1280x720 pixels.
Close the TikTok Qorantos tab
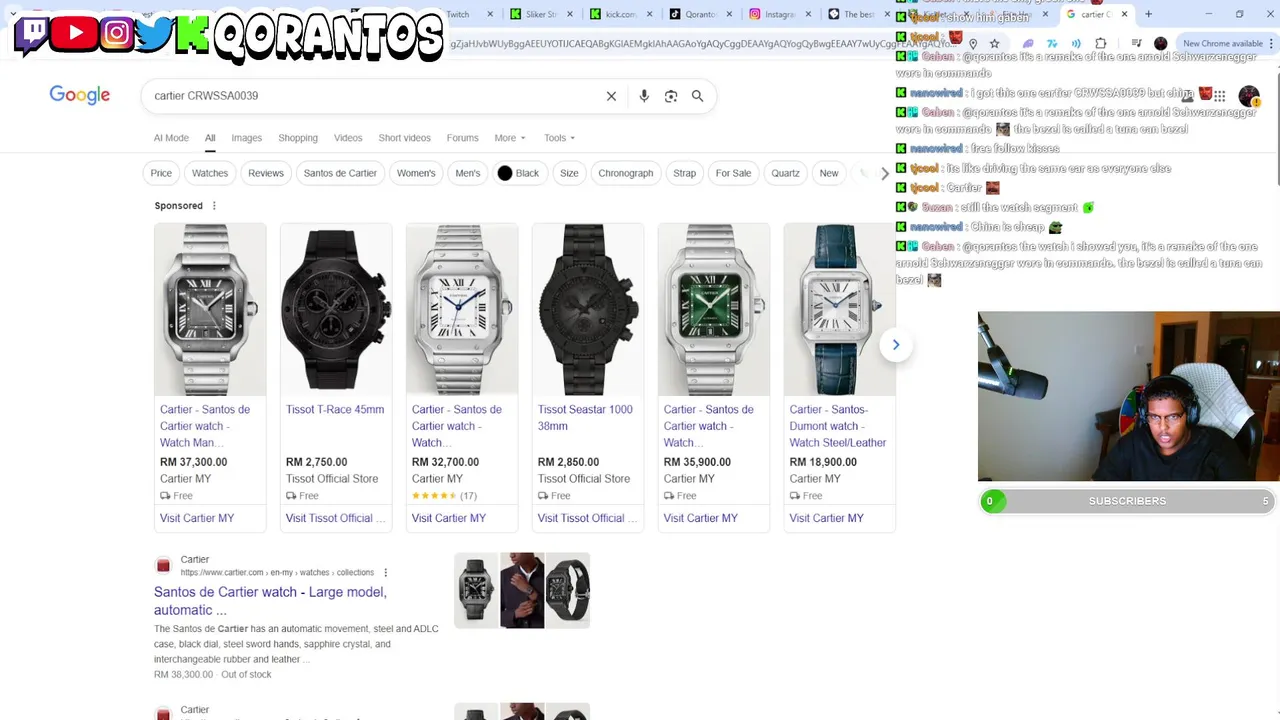728,14
